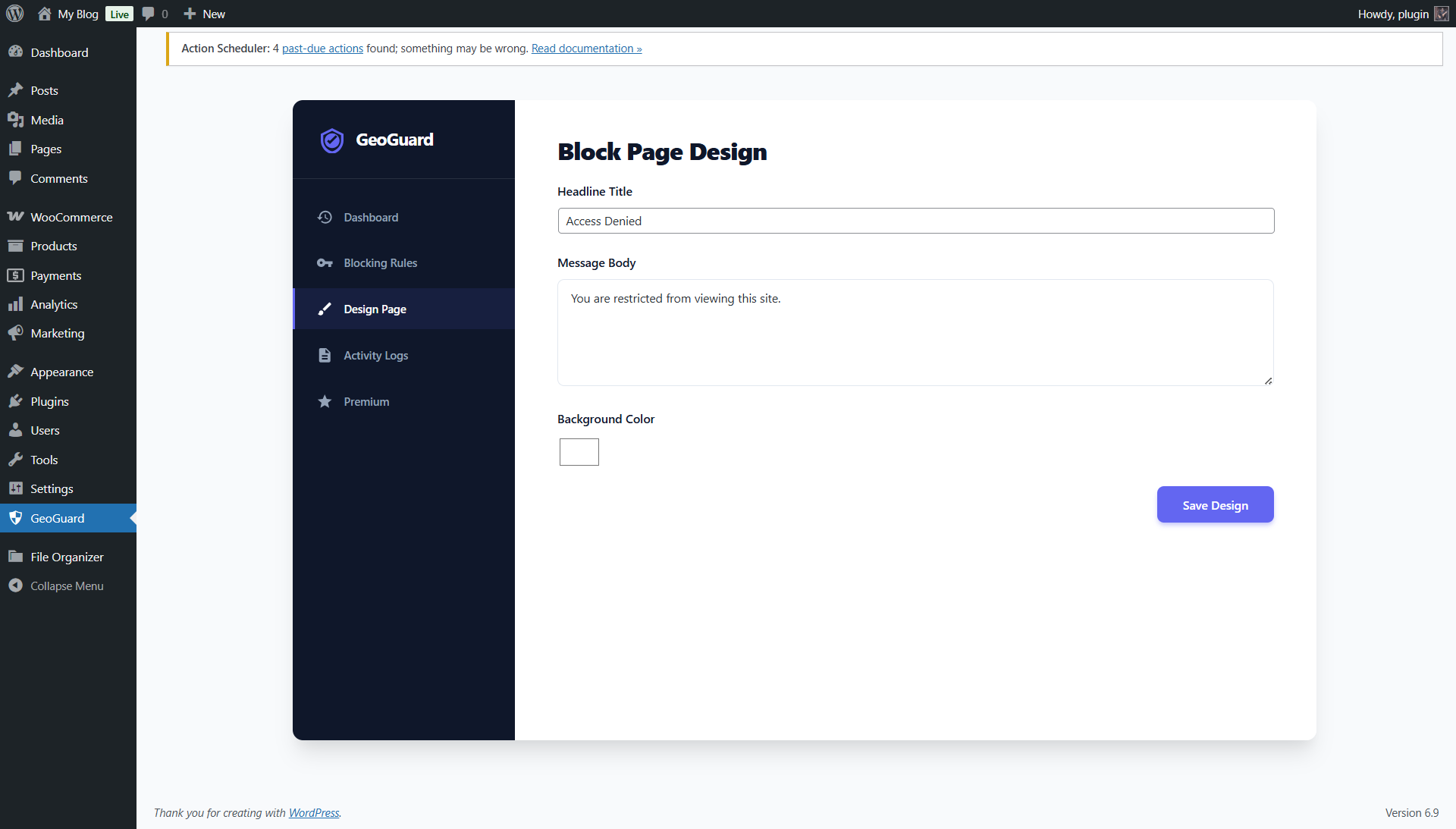
Task: Open the past-due actions link
Action: [322, 49]
